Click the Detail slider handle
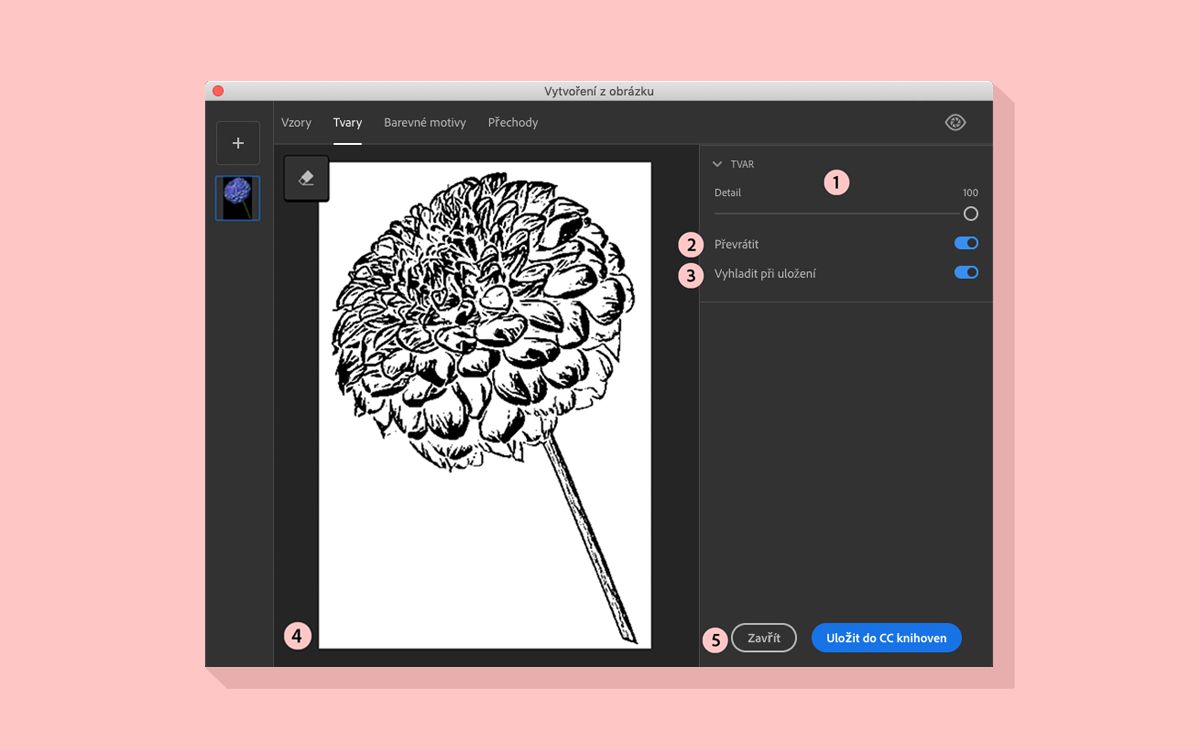1200x750 pixels. pos(970,213)
